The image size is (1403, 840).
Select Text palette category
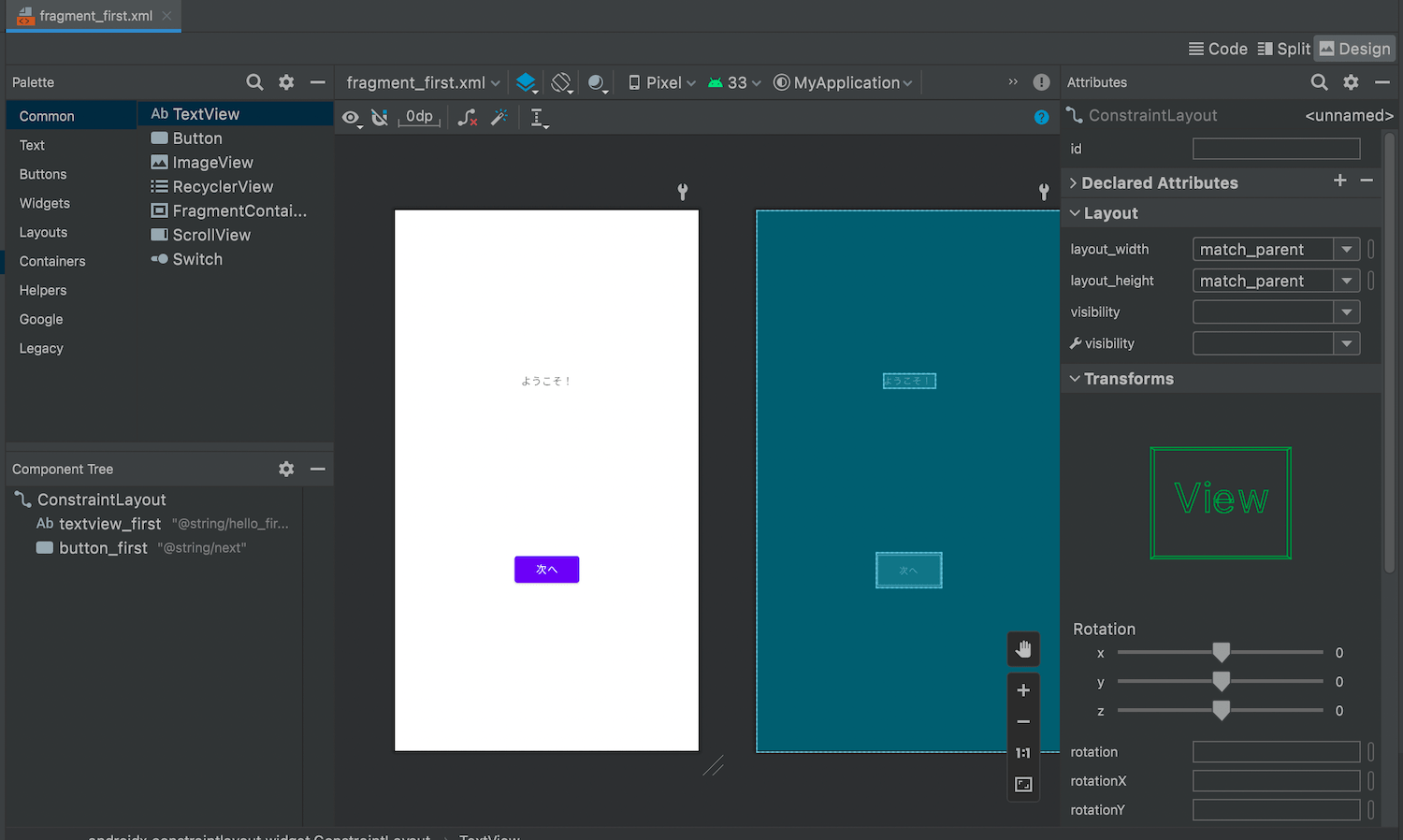coord(71,145)
